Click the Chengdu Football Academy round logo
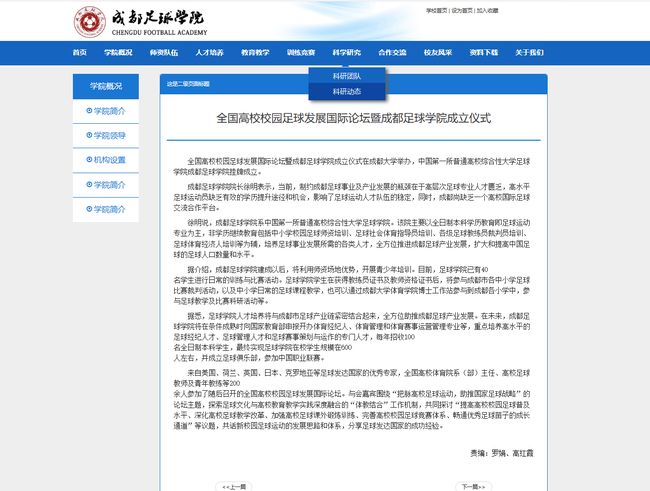650x491 pixels. point(89,22)
